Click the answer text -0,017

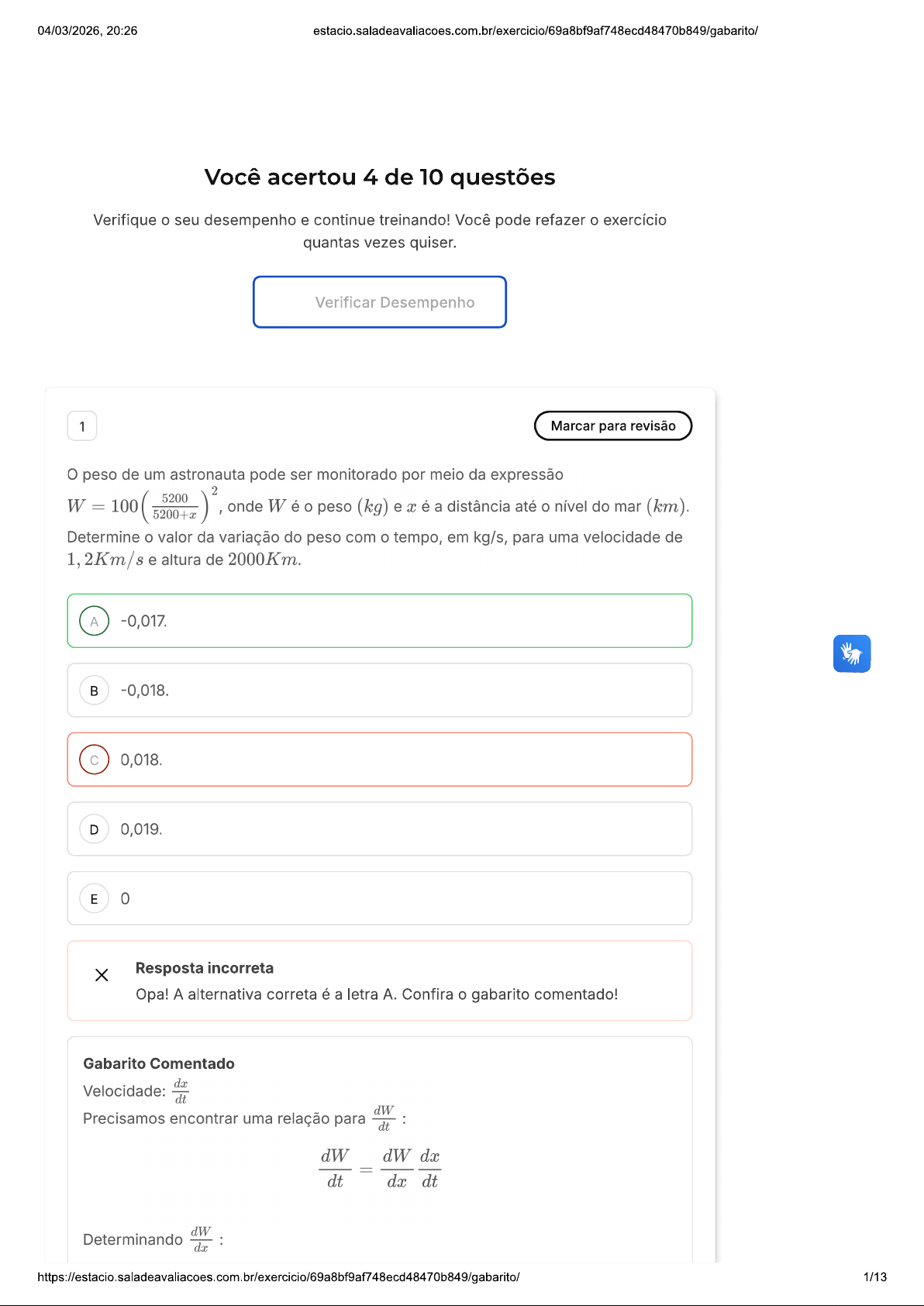(143, 621)
